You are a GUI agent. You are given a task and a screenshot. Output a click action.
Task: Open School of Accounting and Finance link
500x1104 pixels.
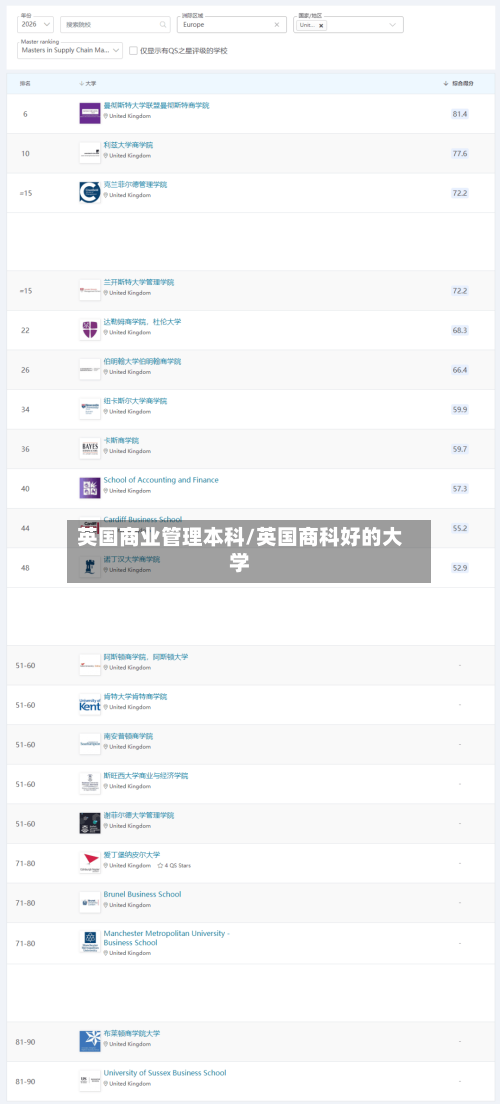pos(161,480)
